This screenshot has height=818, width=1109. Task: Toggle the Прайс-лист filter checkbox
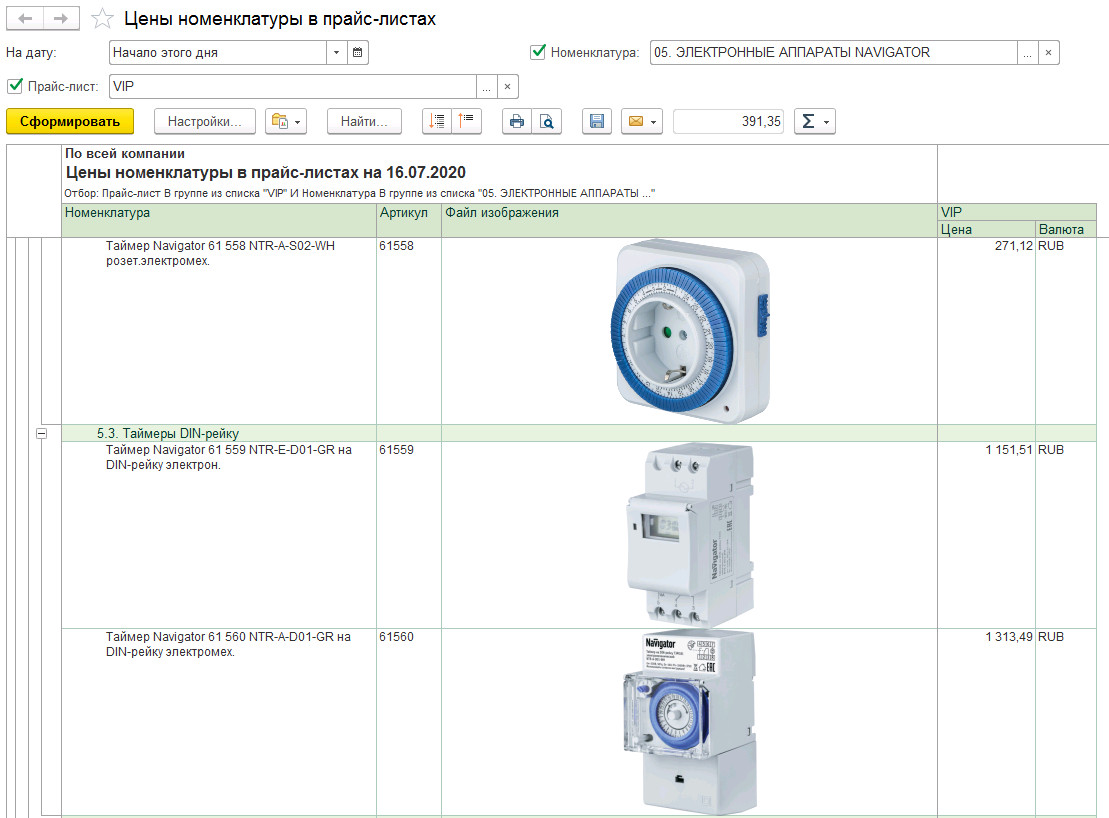15,86
